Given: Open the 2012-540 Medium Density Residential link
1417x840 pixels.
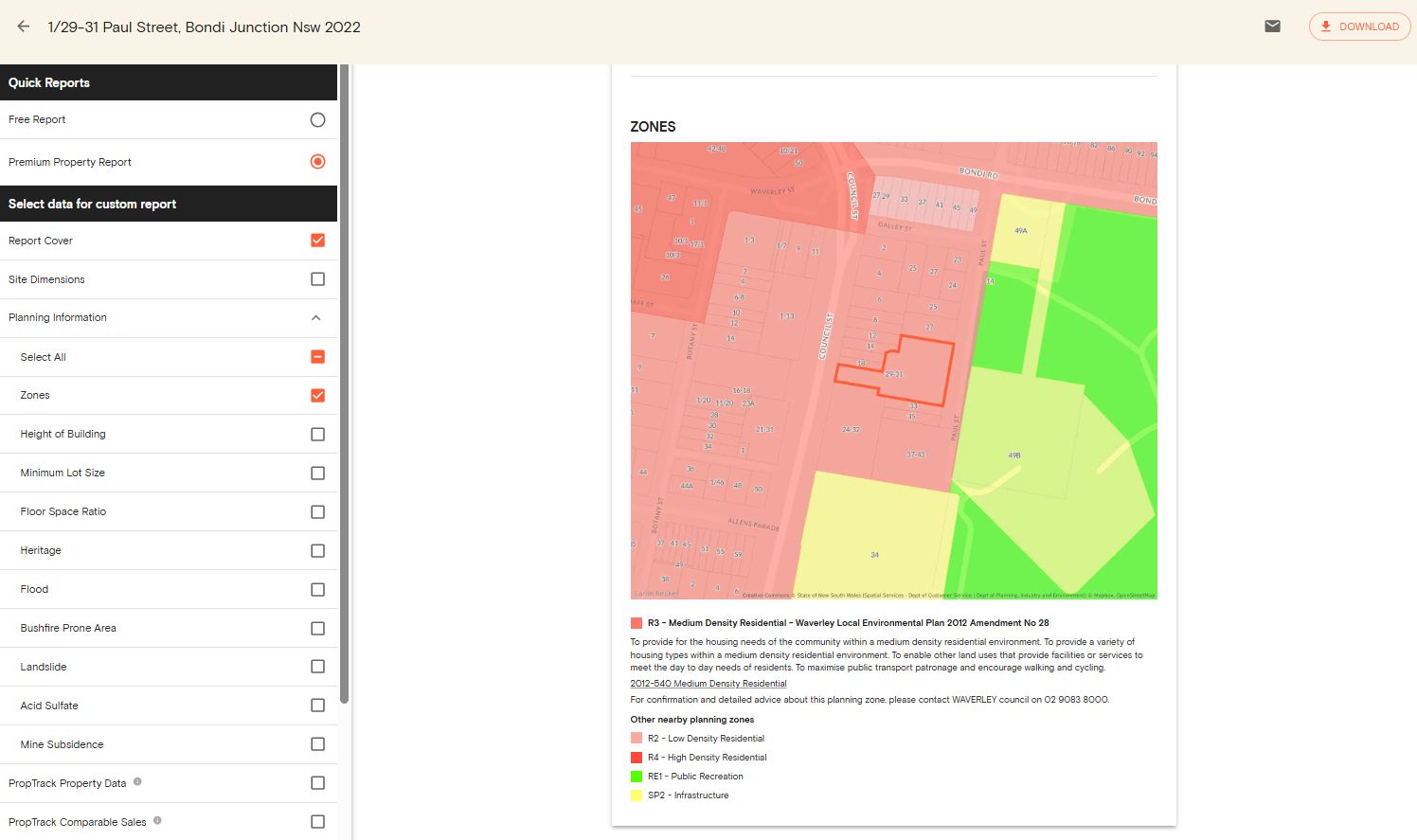Looking at the screenshot, I should (708, 684).
